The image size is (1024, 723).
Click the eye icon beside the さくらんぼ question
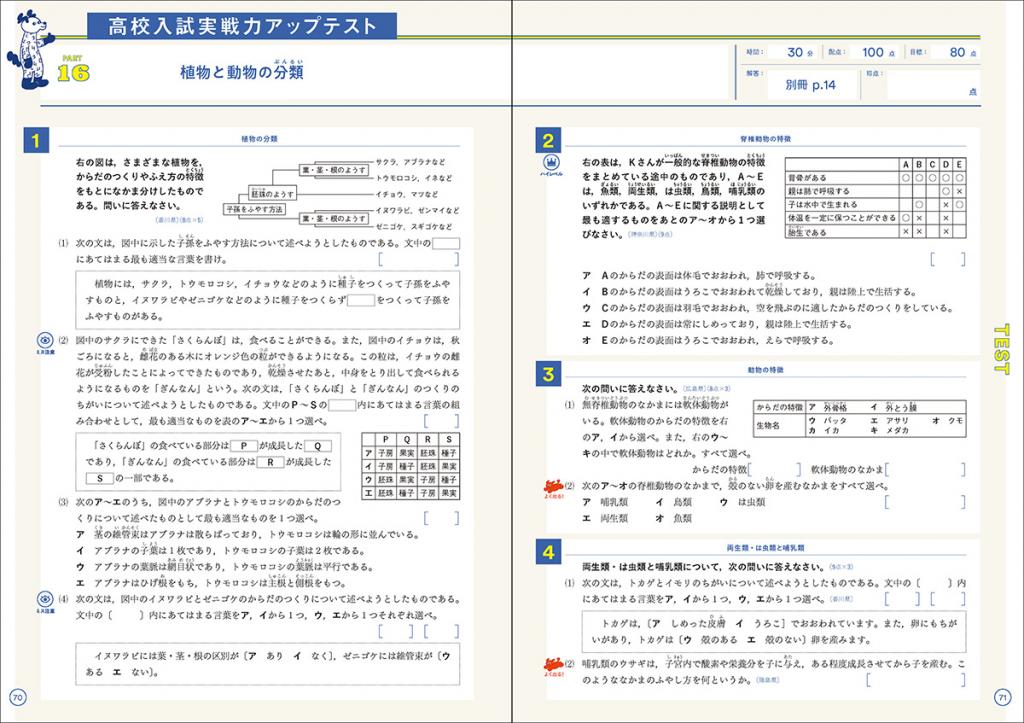44,342
